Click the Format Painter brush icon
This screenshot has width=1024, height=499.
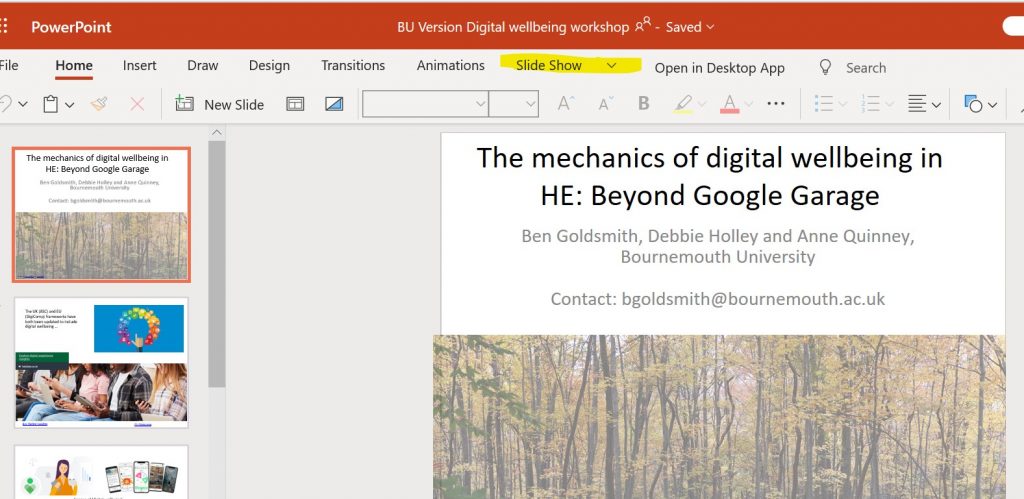98,104
